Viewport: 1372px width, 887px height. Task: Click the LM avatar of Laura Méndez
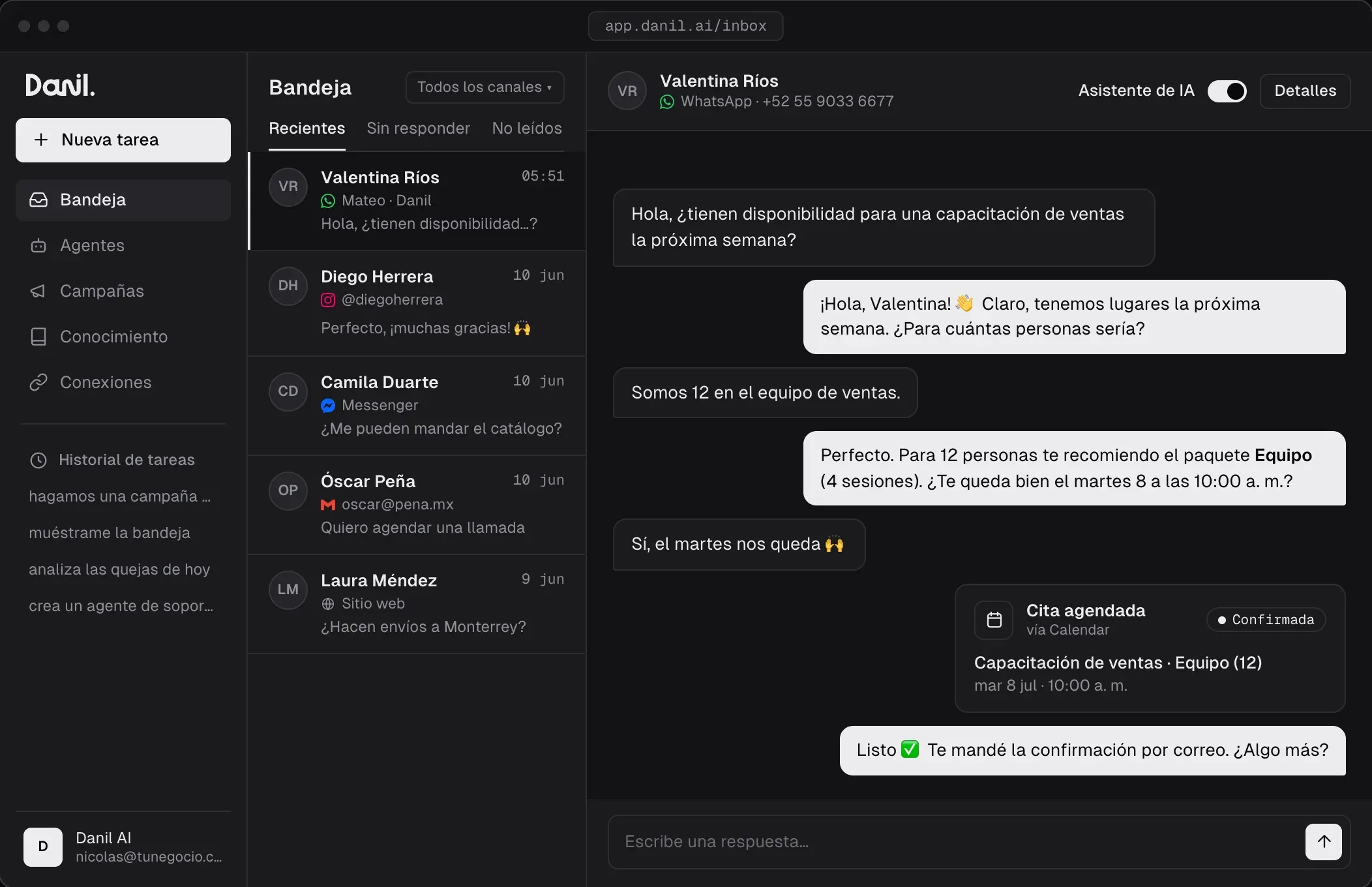click(288, 590)
